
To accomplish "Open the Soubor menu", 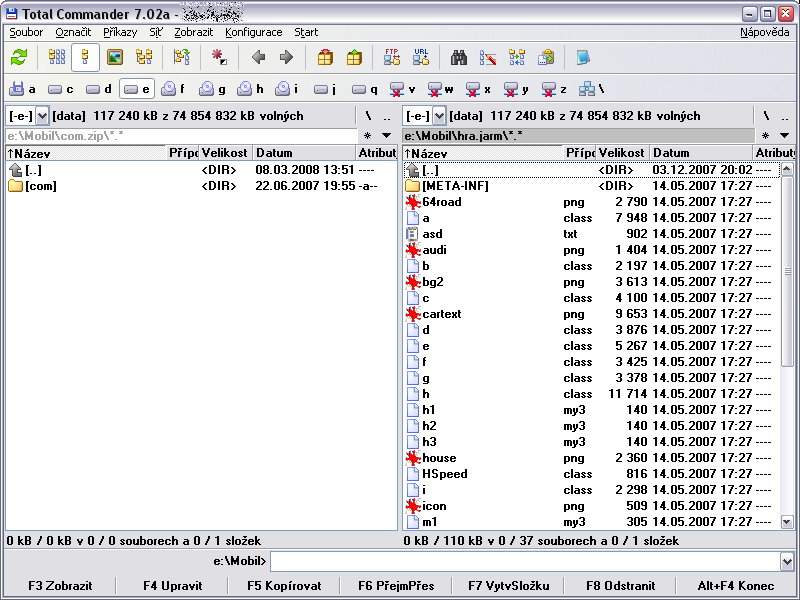I will click(26, 32).
